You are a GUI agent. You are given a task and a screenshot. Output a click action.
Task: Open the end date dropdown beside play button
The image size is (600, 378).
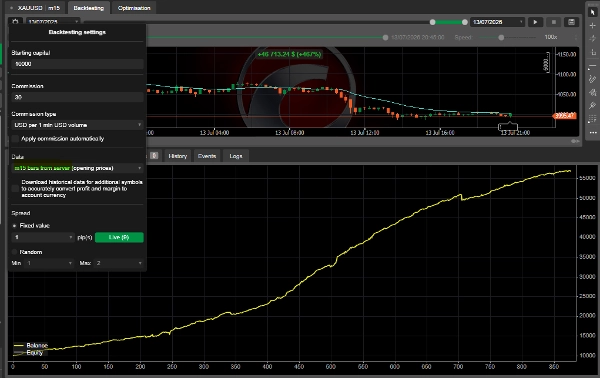click(x=497, y=22)
